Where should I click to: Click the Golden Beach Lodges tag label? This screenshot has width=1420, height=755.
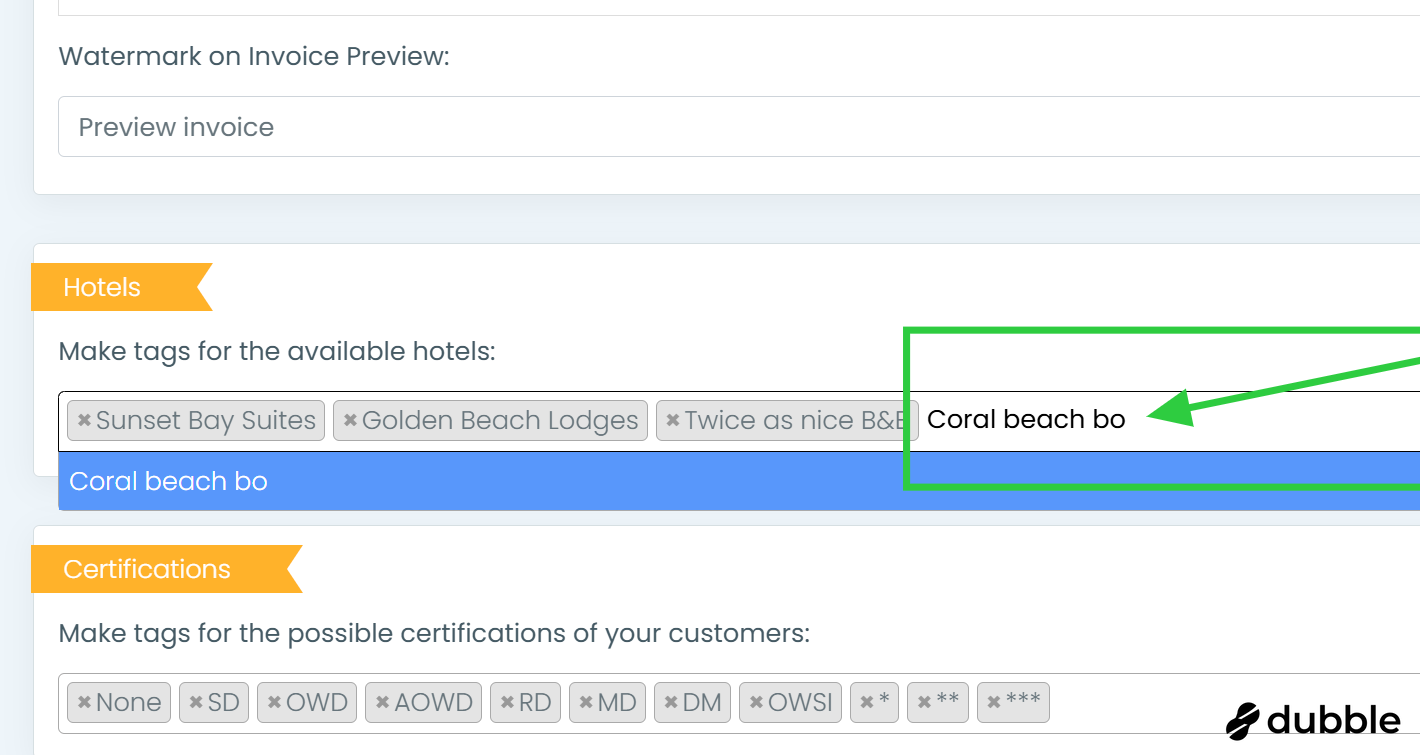pyautogui.click(x=500, y=421)
